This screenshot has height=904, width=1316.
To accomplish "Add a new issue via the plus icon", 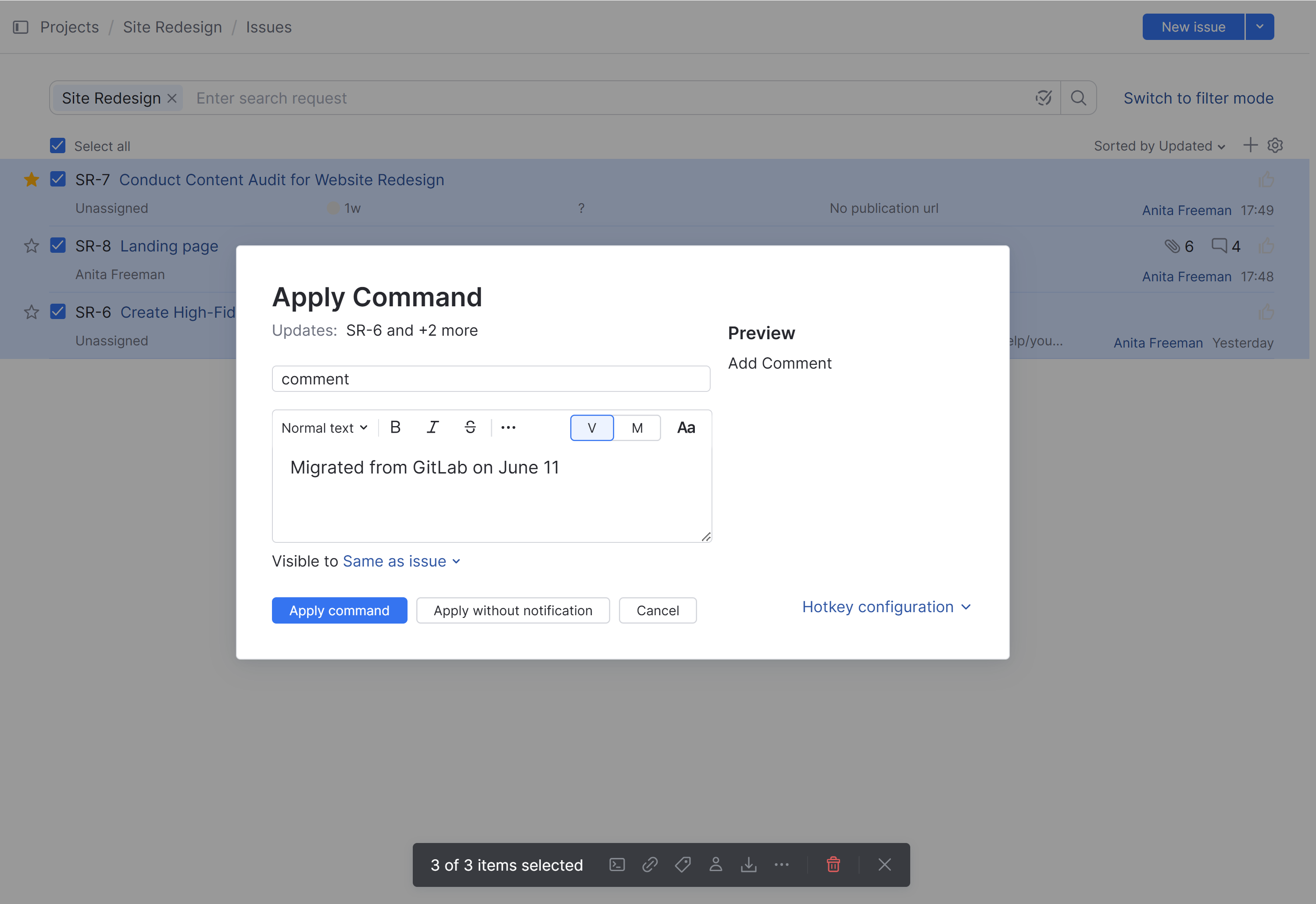I will point(1250,145).
